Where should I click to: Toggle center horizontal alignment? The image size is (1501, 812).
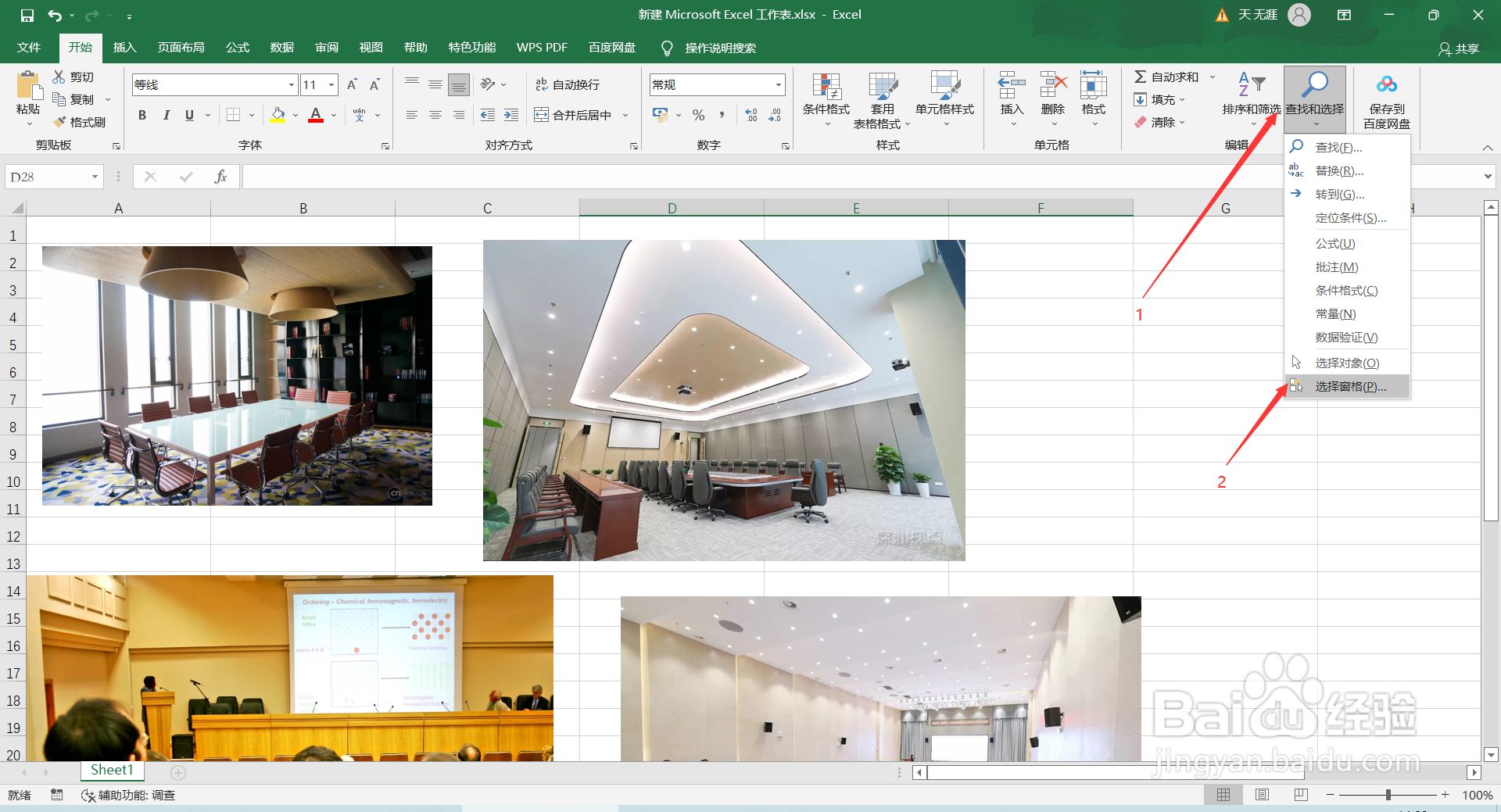coord(435,115)
